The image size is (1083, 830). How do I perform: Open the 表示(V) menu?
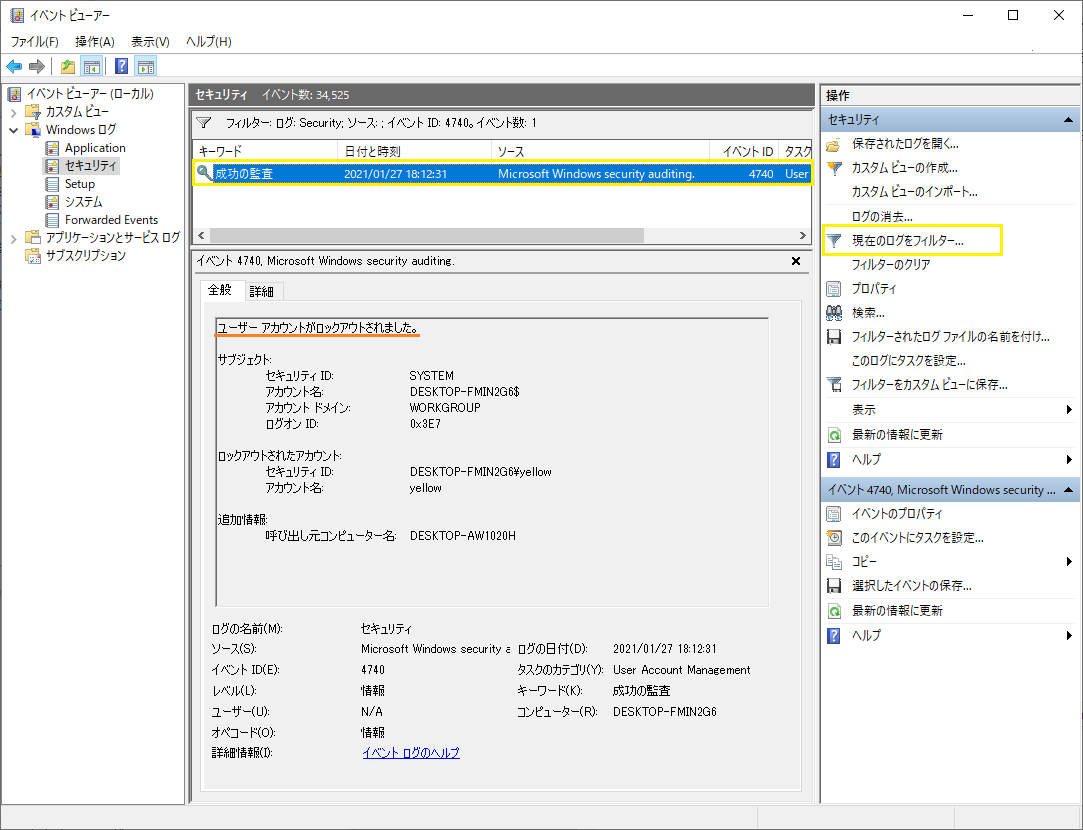pyautogui.click(x=148, y=41)
